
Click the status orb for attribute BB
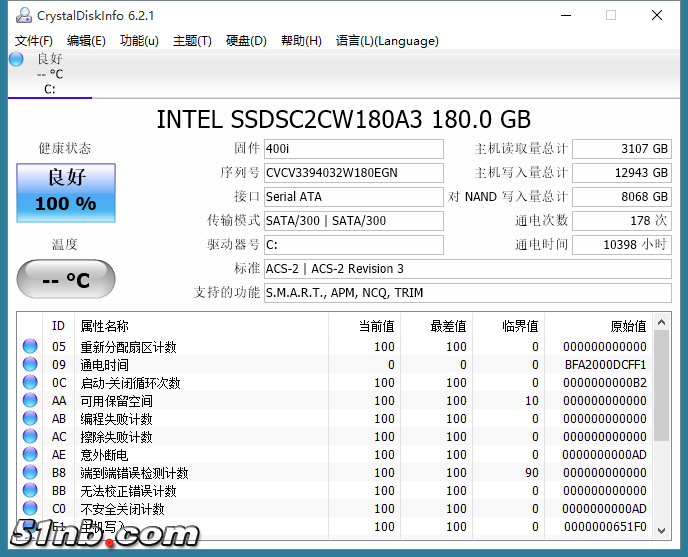point(30,490)
